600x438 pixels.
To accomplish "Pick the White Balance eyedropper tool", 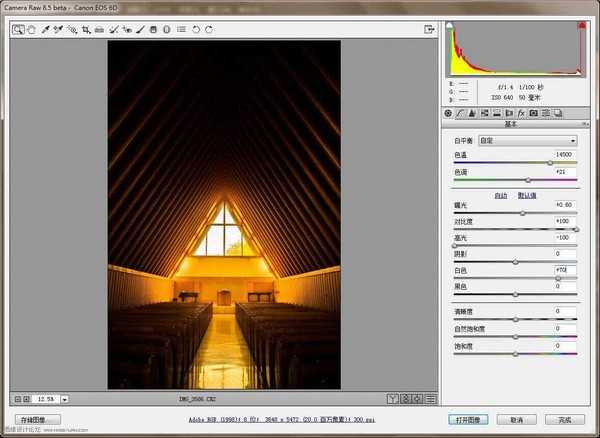I will pos(45,30).
